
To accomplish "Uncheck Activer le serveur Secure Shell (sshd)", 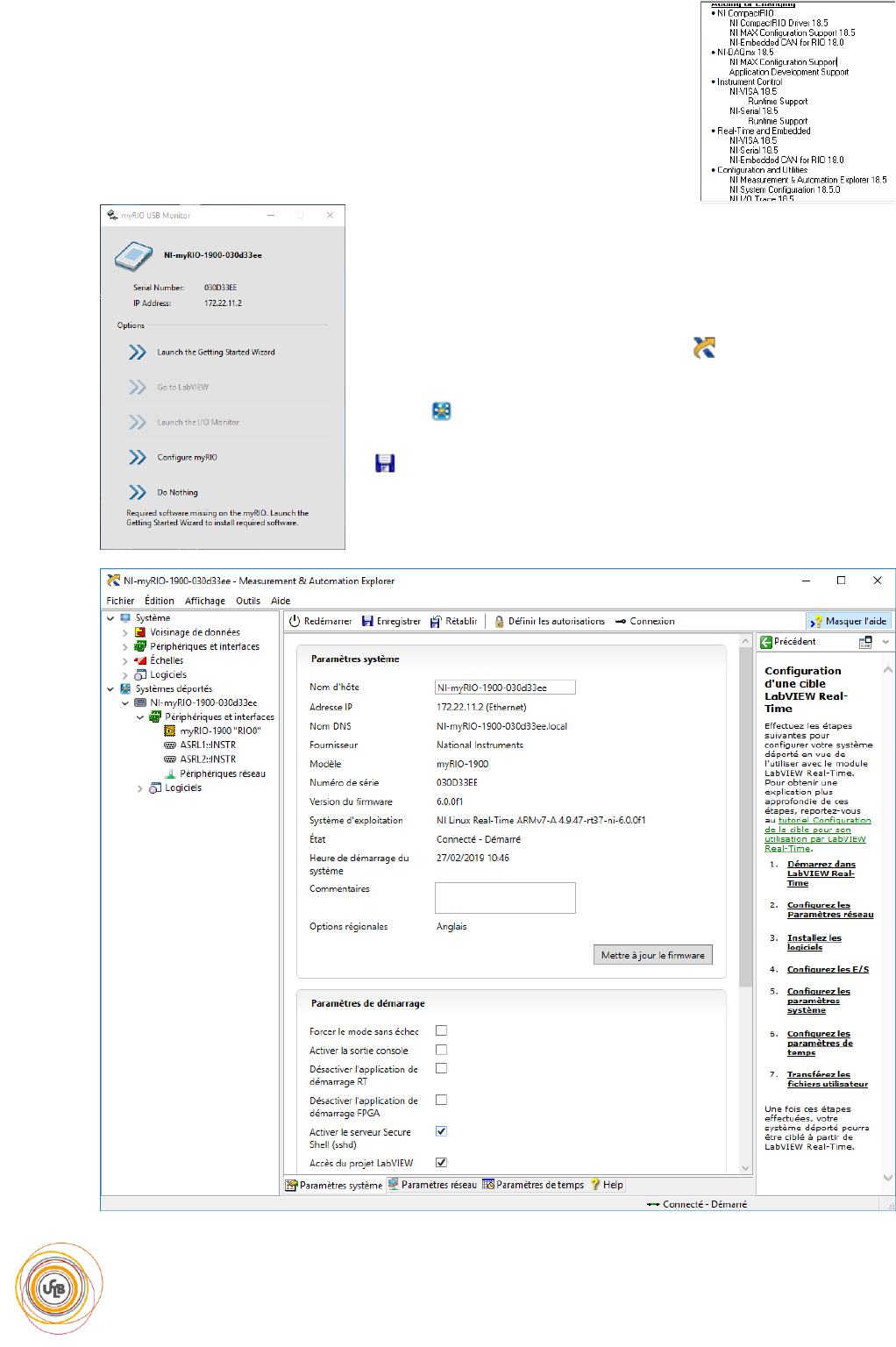I will (441, 1131).
